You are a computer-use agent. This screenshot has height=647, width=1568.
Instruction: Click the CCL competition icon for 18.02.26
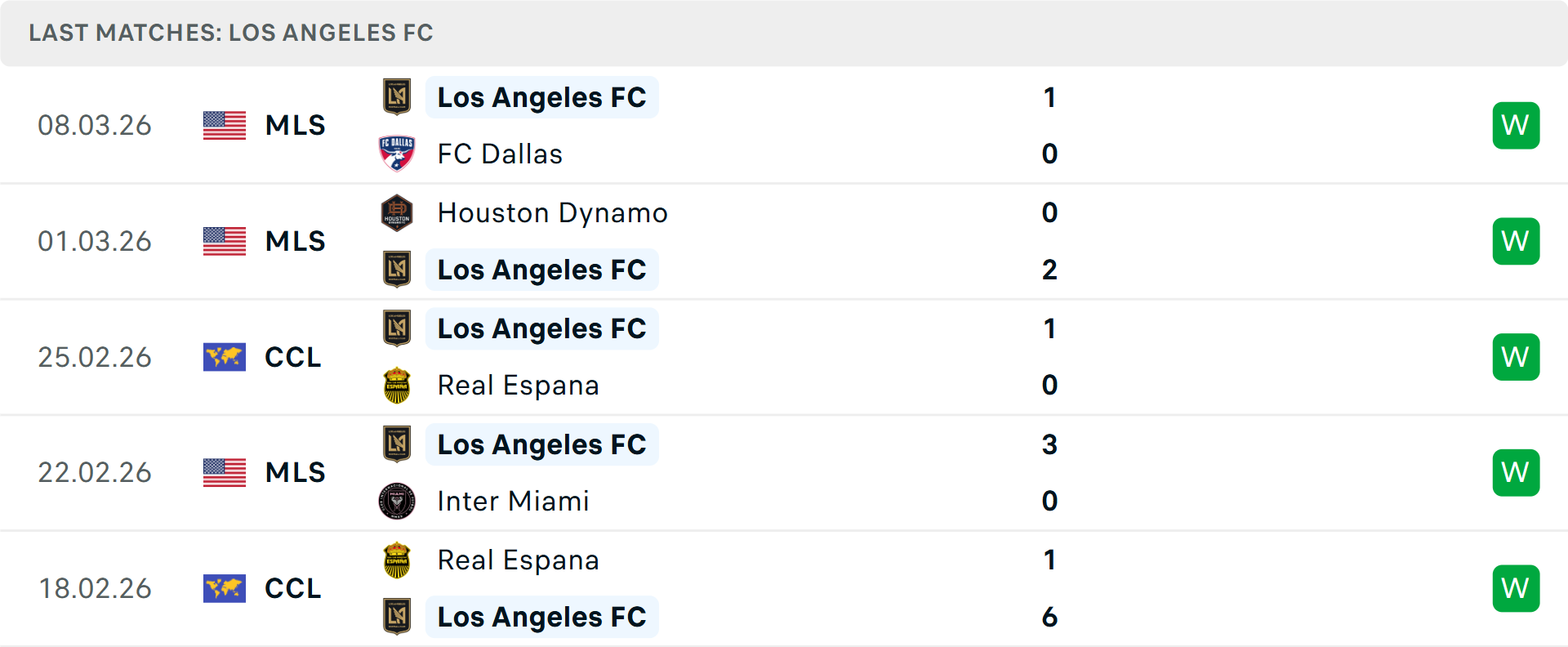[x=225, y=588]
